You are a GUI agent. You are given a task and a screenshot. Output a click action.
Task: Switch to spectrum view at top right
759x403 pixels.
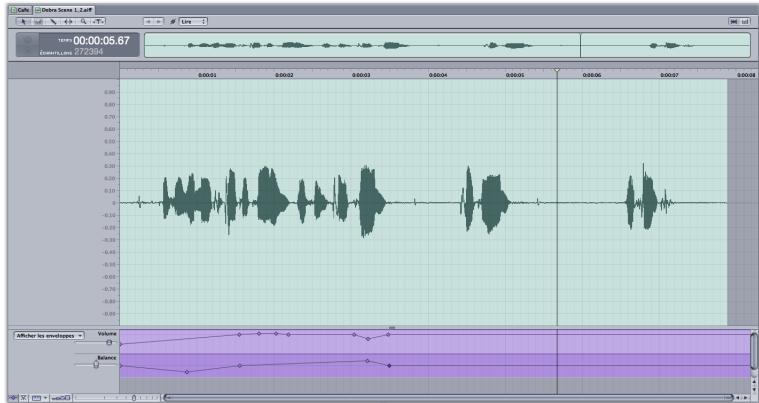[744, 21]
